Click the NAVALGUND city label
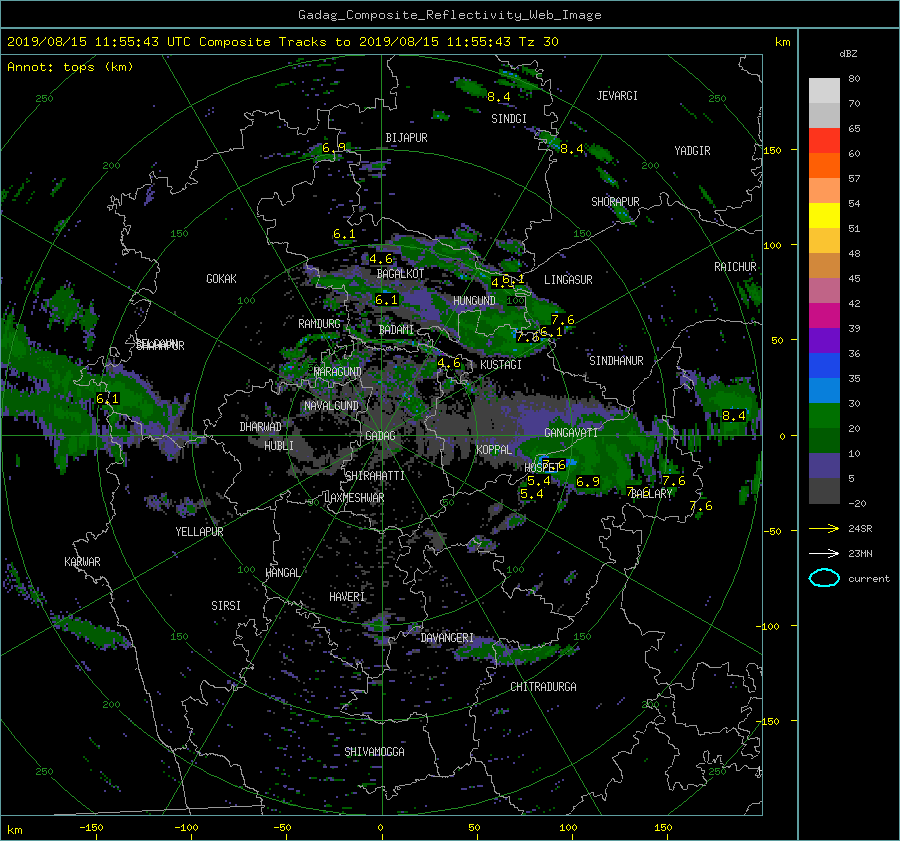 (x=331, y=406)
